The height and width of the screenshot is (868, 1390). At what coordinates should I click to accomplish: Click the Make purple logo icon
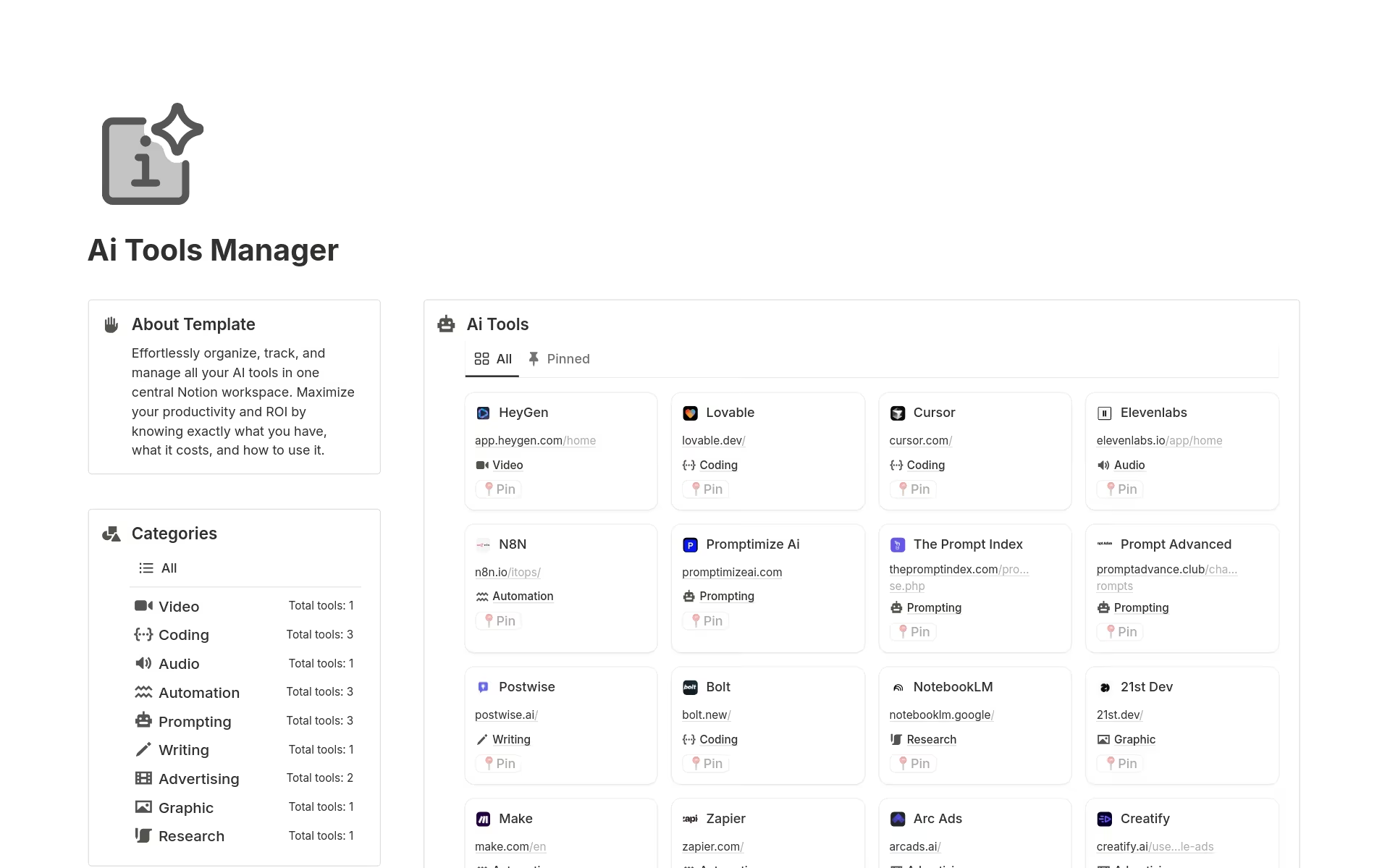point(483,819)
